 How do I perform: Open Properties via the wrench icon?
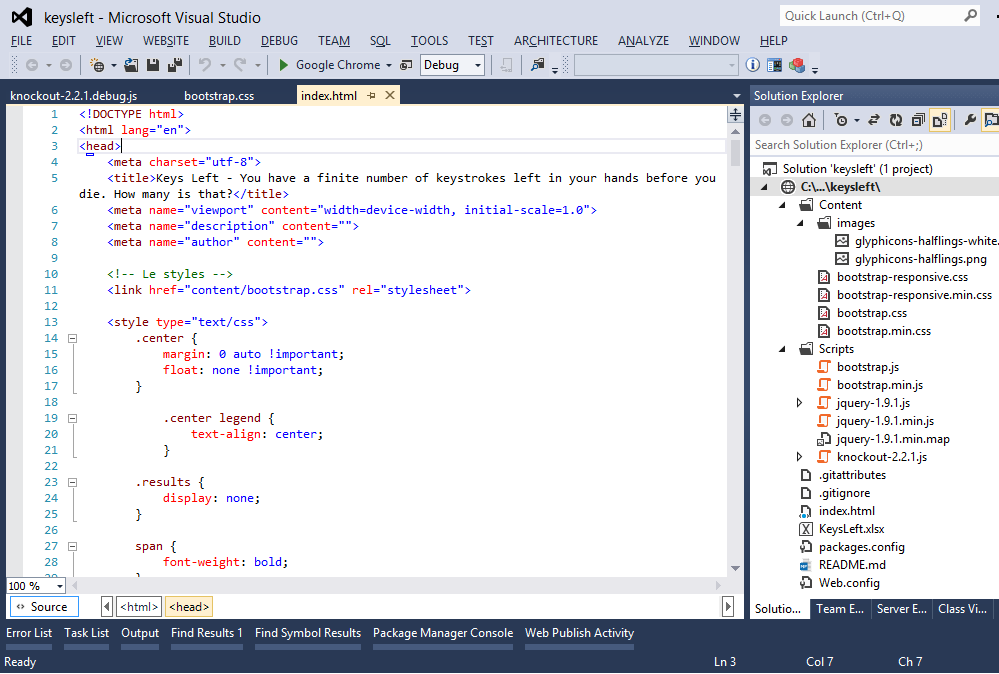tap(969, 120)
